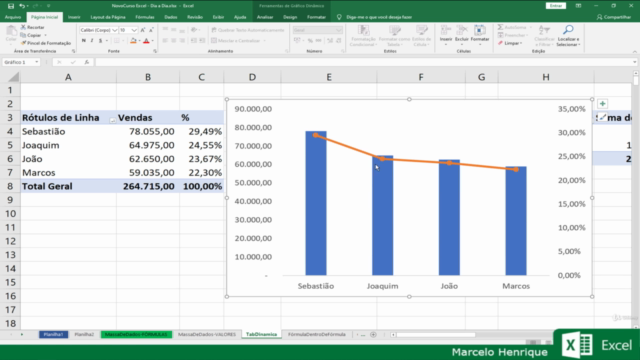Open the Arquivo menu
640x360 pixels.
point(13,17)
